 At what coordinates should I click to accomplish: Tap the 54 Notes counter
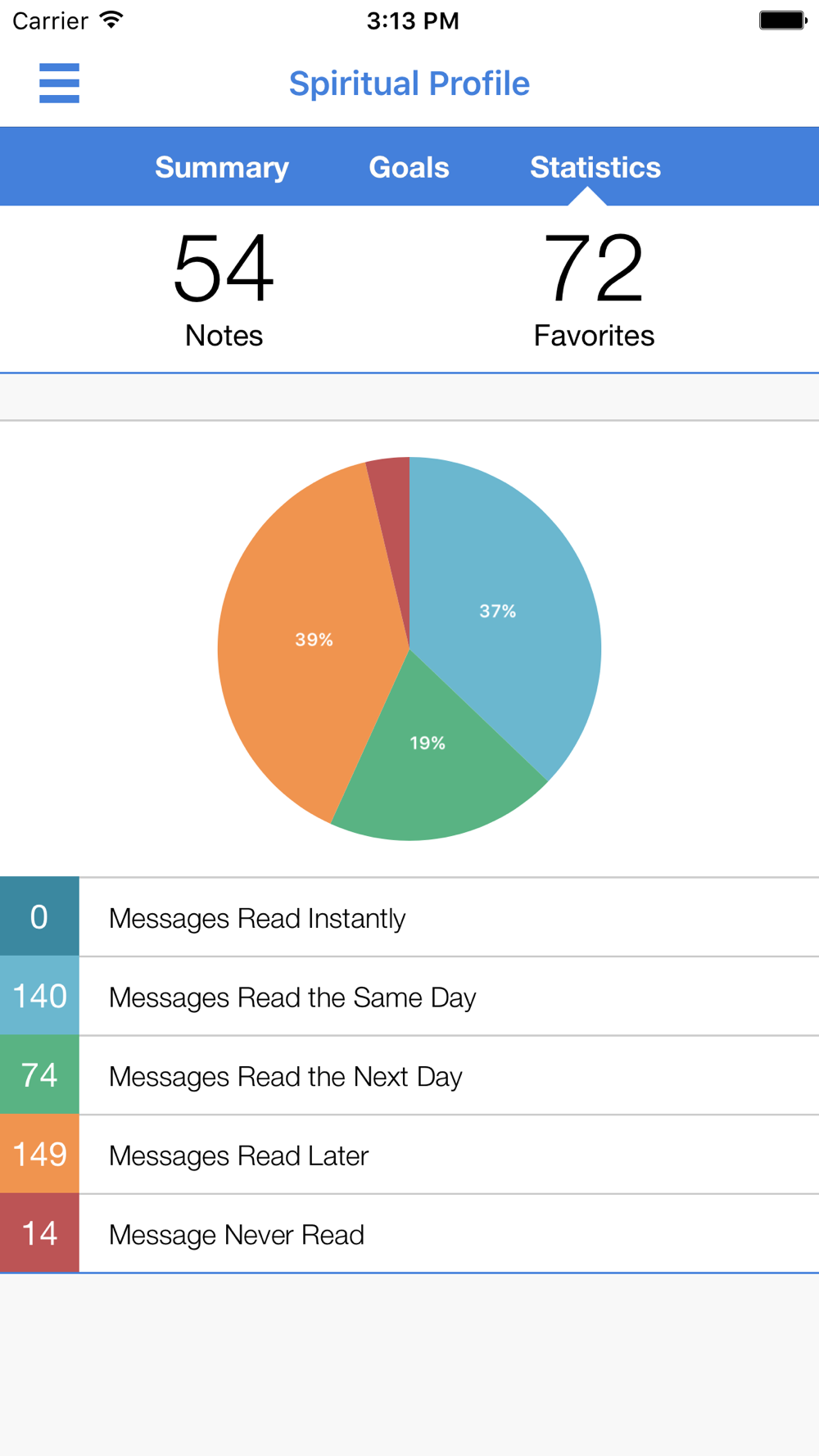[224, 288]
